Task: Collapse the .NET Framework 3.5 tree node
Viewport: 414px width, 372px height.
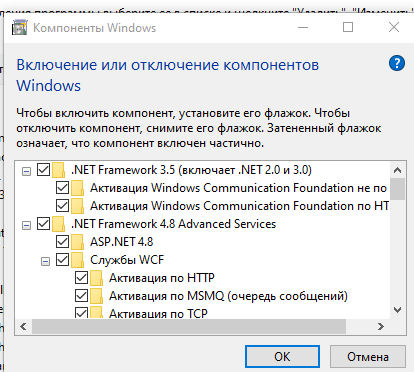Action: 26,172
